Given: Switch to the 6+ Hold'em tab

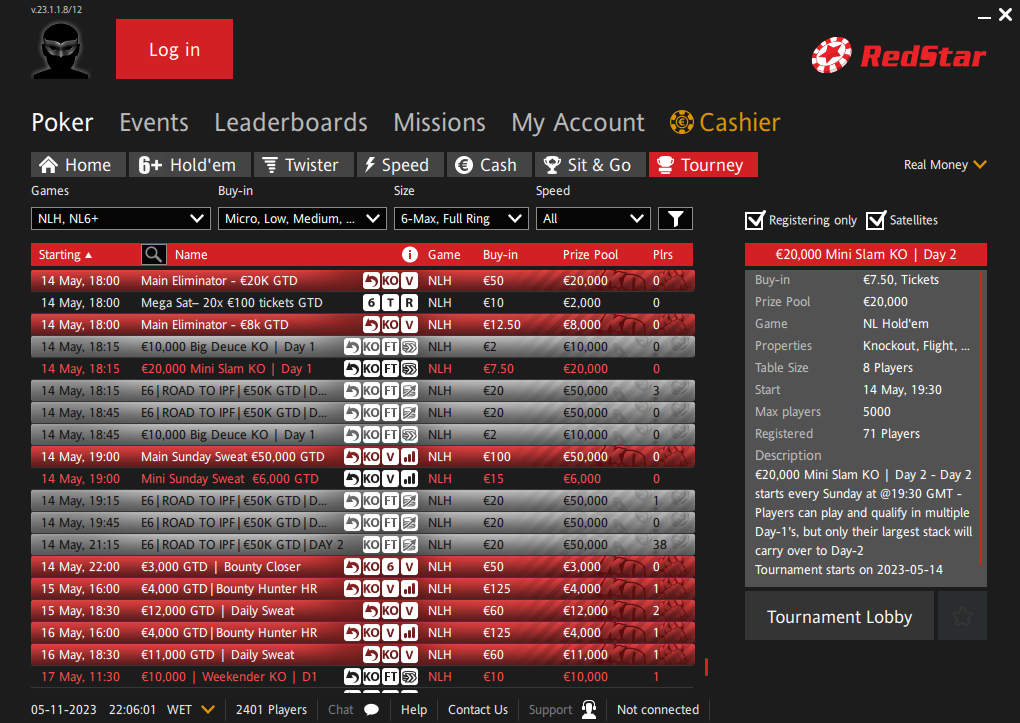Looking at the screenshot, I should coord(189,165).
